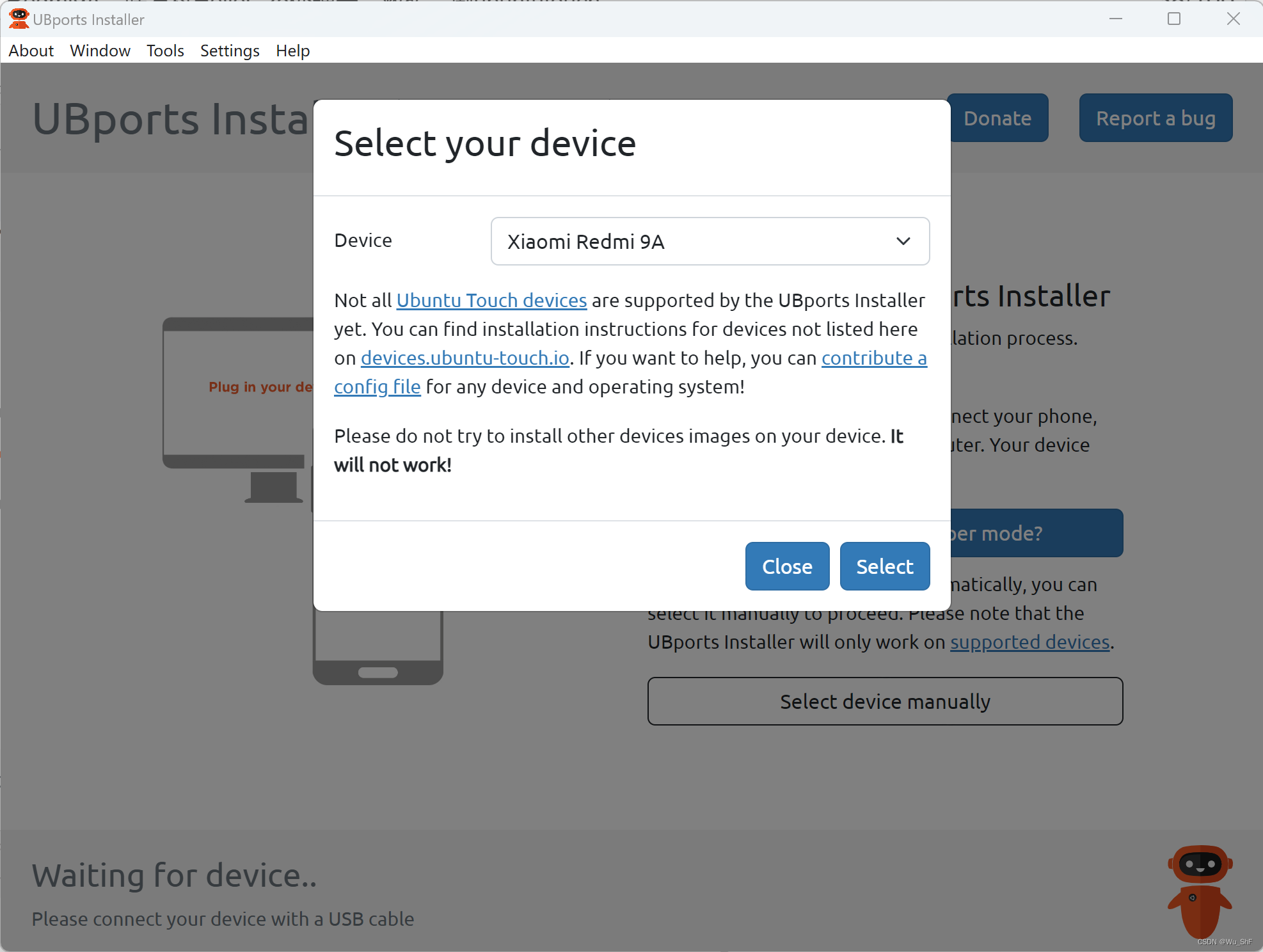Open the Help menu
The width and height of the screenshot is (1263, 952).
292,51
